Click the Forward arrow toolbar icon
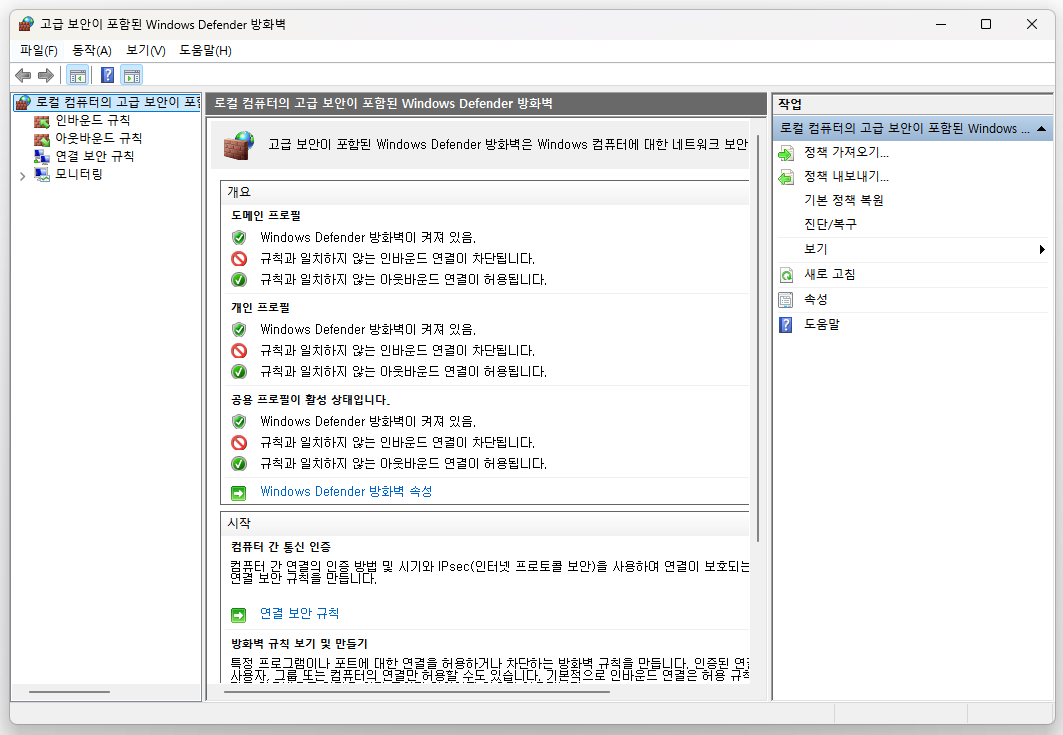The width and height of the screenshot is (1063, 735). click(x=45, y=75)
